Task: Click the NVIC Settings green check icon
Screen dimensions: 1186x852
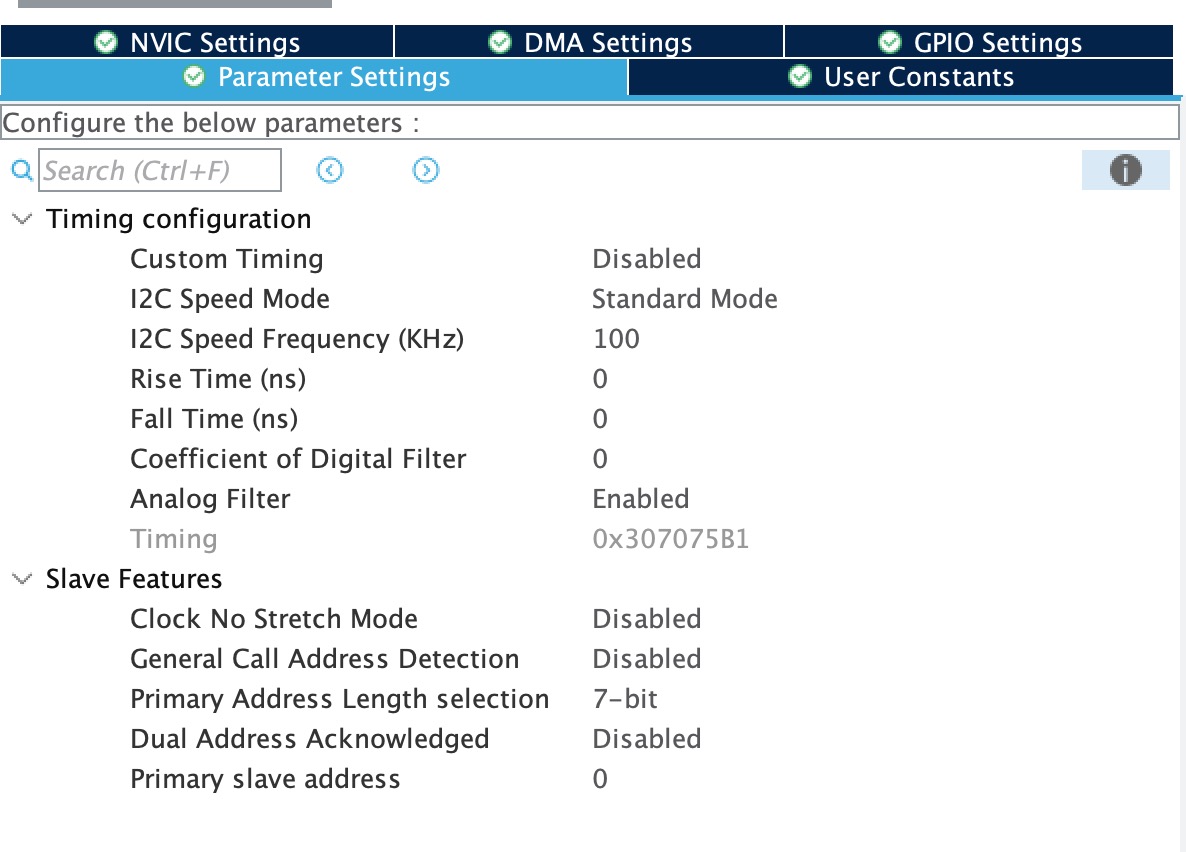Action: (106, 42)
